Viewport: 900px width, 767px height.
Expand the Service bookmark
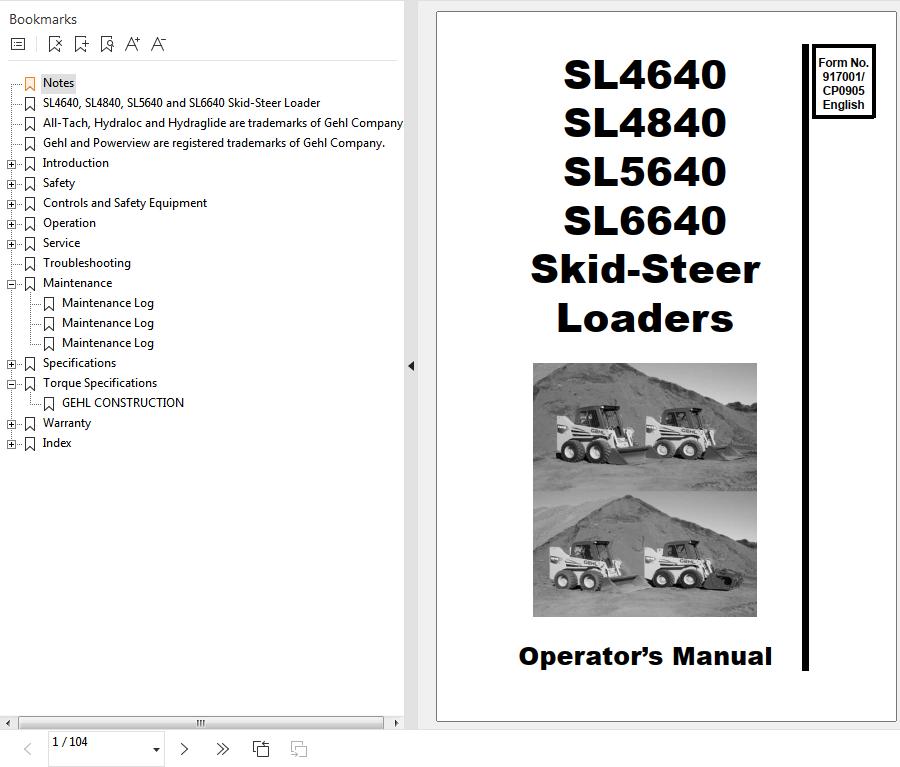tap(11, 244)
